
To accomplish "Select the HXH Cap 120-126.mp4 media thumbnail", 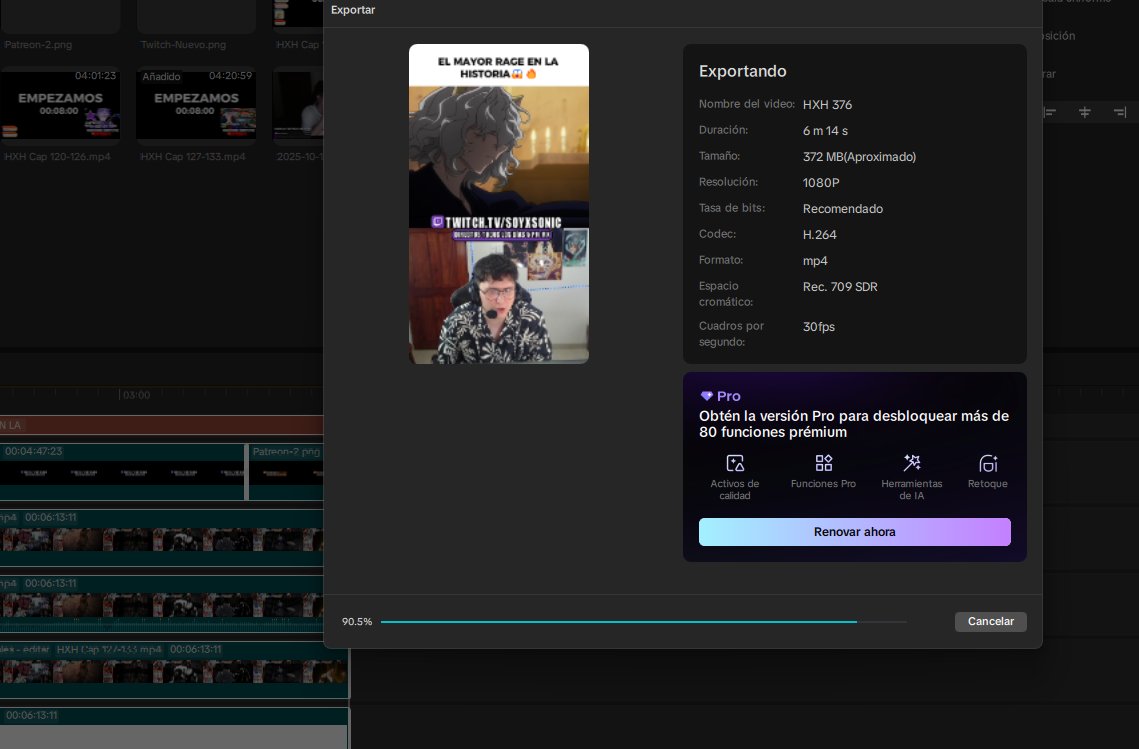I will tap(60, 103).
